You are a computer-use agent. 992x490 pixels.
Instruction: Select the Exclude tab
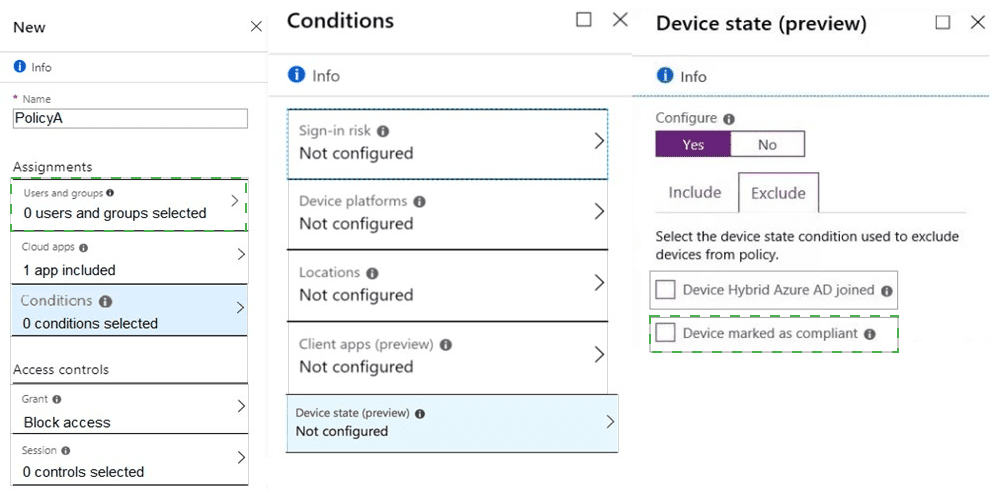point(778,193)
